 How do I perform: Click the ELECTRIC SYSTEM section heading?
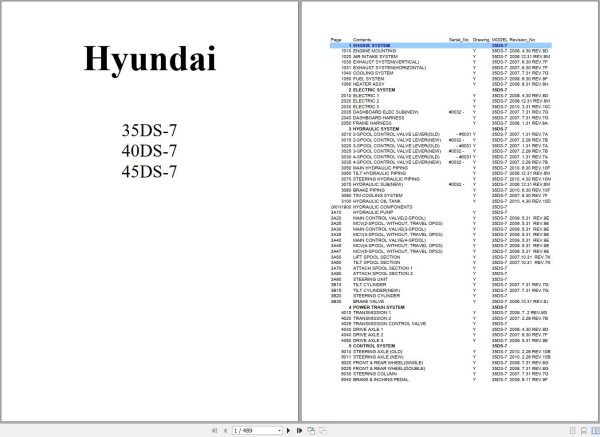point(374,90)
